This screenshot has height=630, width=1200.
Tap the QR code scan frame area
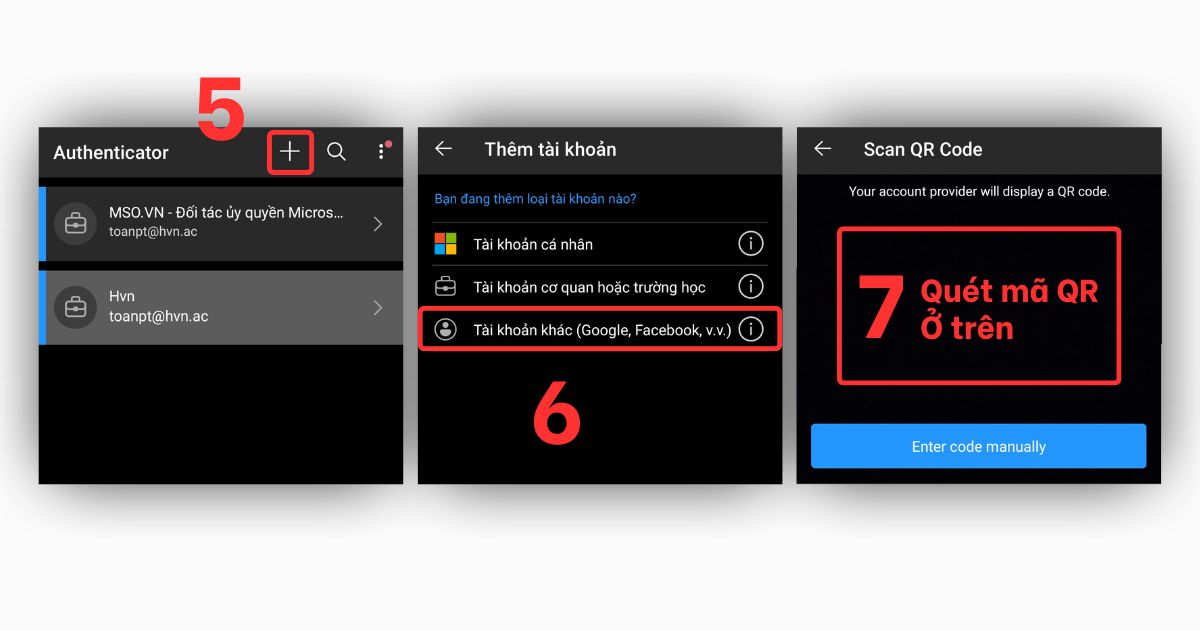click(x=977, y=306)
